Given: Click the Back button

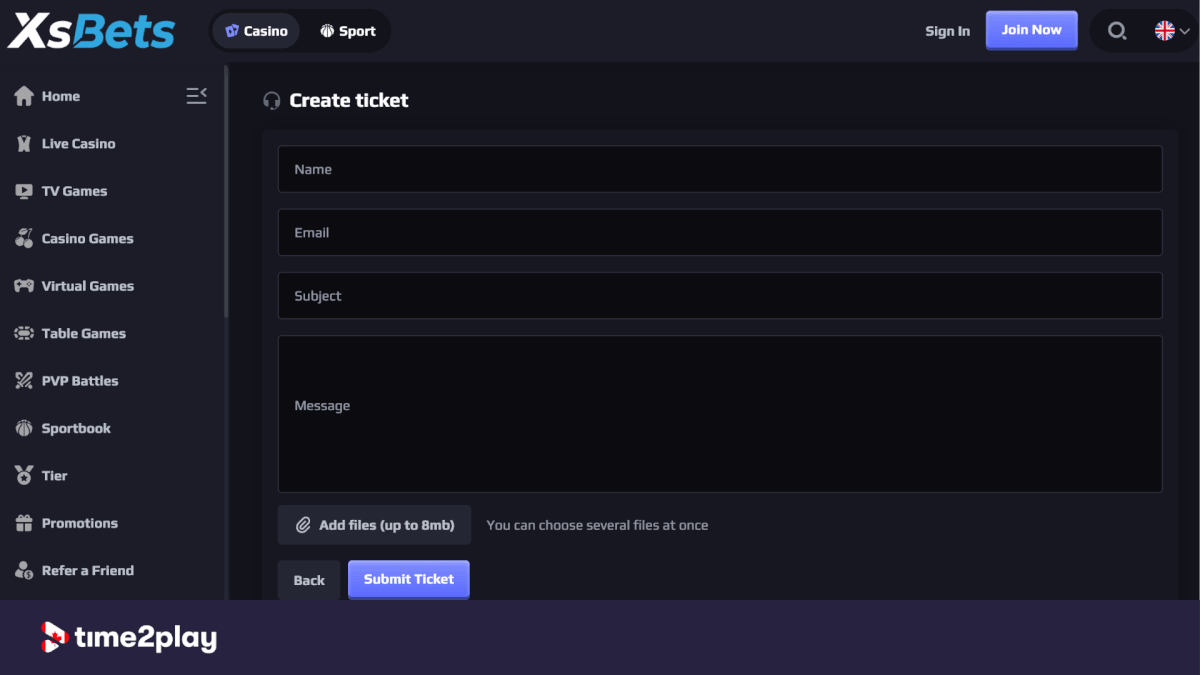Looking at the screenshot, I should [x=309, y=580].
